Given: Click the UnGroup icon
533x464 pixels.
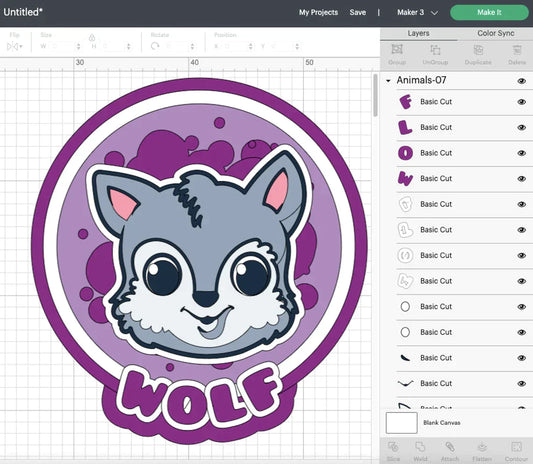Looking at the screenshot, I should pos(435,50).
